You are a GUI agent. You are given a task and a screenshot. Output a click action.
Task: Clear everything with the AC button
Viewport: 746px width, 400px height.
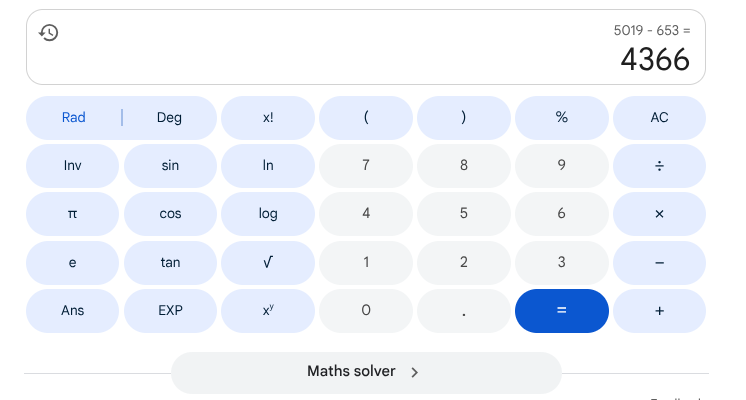659,117
